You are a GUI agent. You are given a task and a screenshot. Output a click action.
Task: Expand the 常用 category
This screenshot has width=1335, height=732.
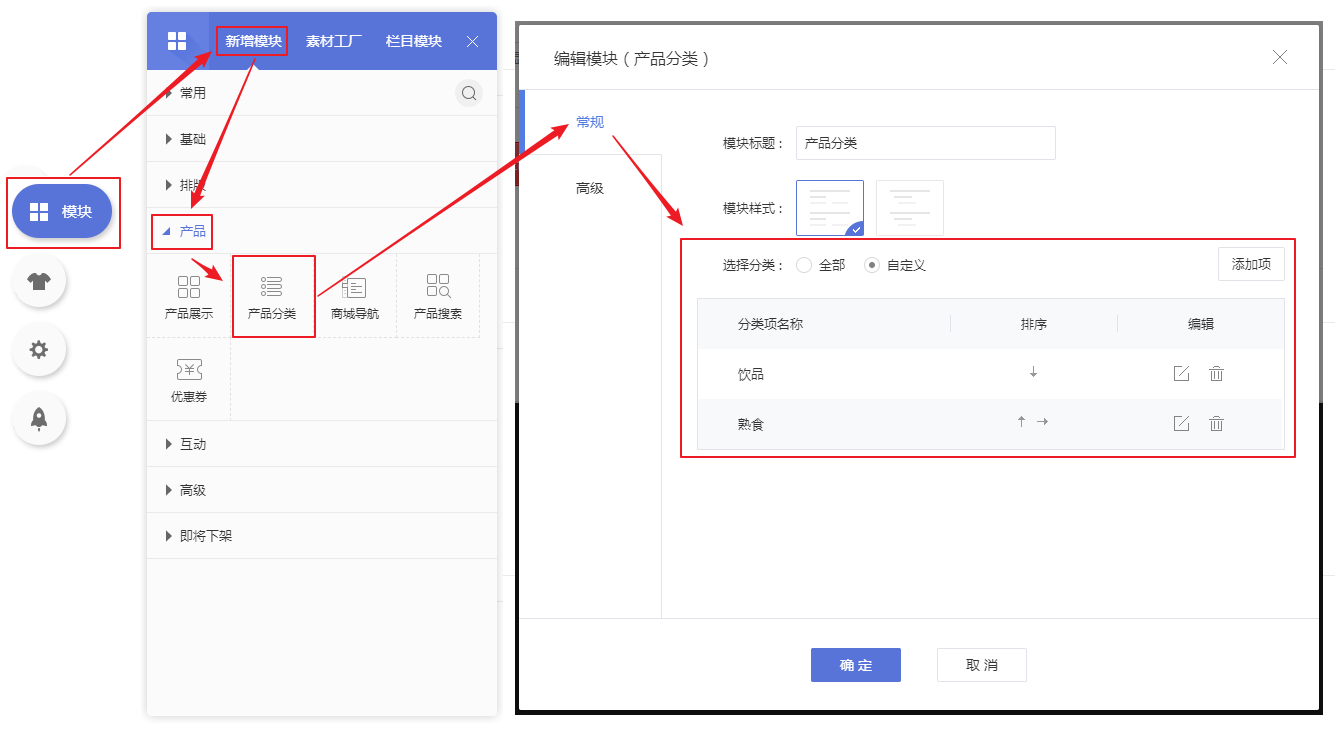click(322, 93)
